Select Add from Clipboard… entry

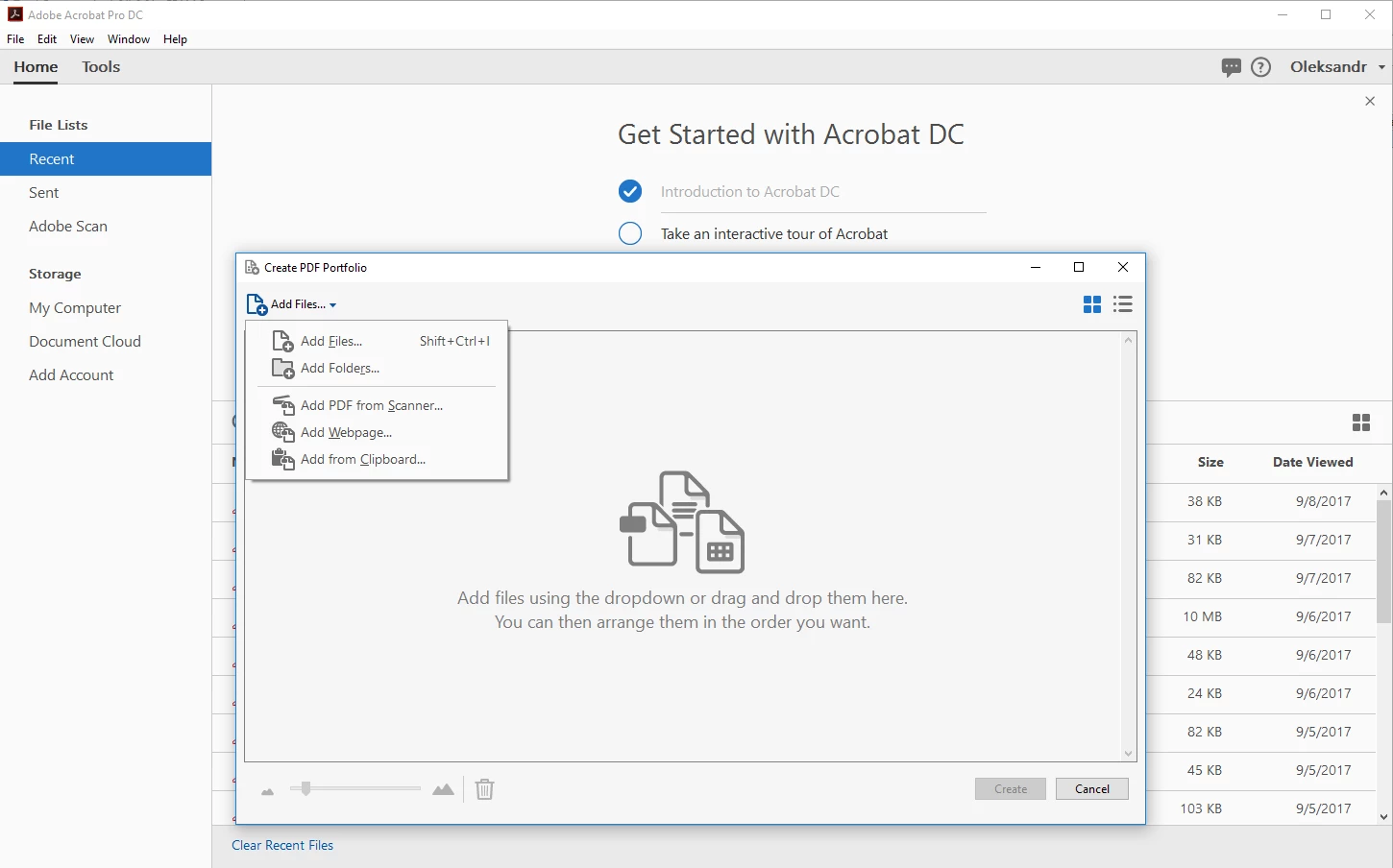click(379, 459)
